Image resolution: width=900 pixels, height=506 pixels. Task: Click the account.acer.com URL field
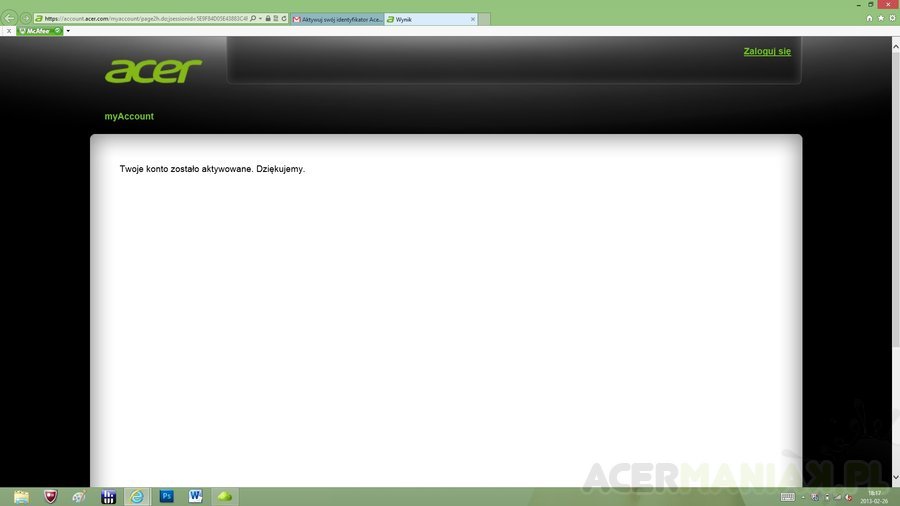(x=146, y=19)
